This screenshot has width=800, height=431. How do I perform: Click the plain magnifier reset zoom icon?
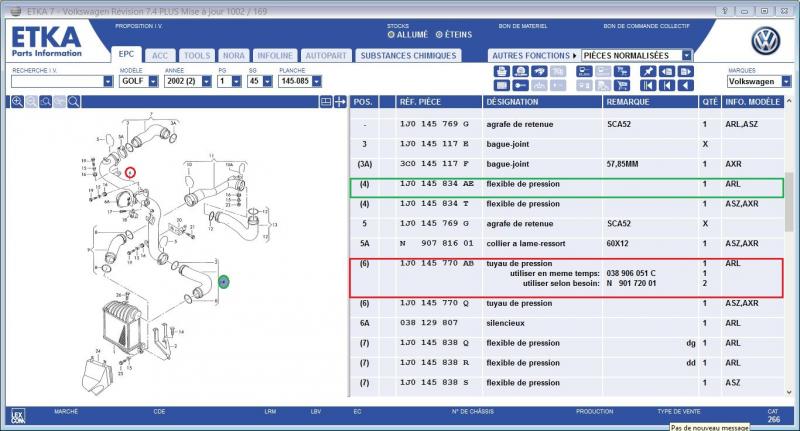pyautogui.click(x=73, y=102)
